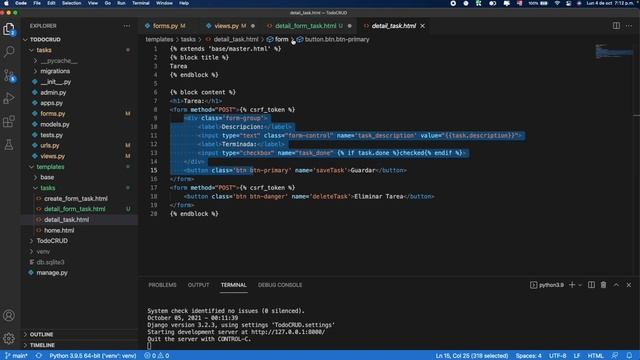Screen dimensions: 640x360
Task: Open the Accounts menu icon
Action: tap(9, 315)
